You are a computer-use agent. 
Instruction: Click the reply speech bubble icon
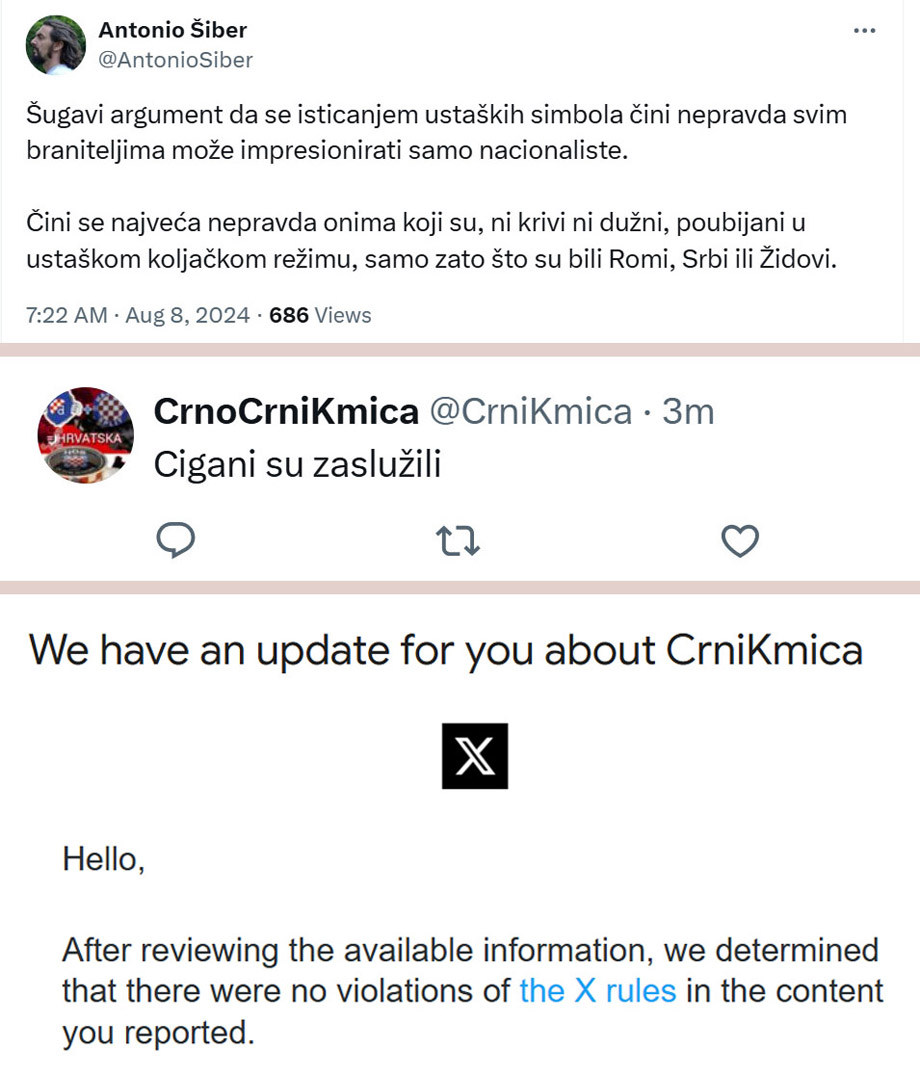176,540
